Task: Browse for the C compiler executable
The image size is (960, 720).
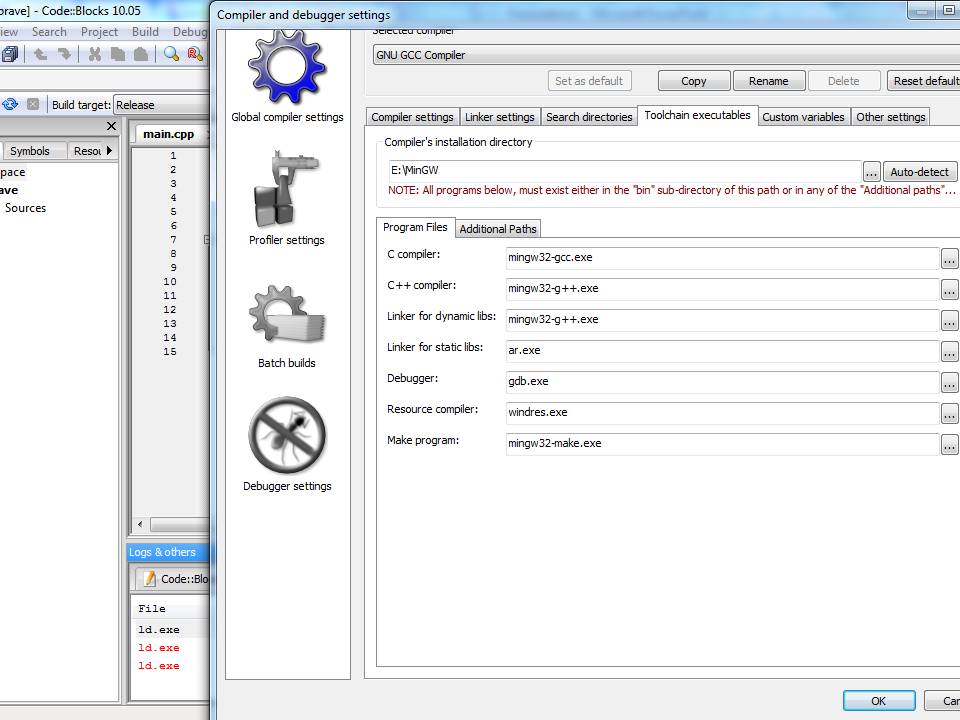Action: pos(949,260)
